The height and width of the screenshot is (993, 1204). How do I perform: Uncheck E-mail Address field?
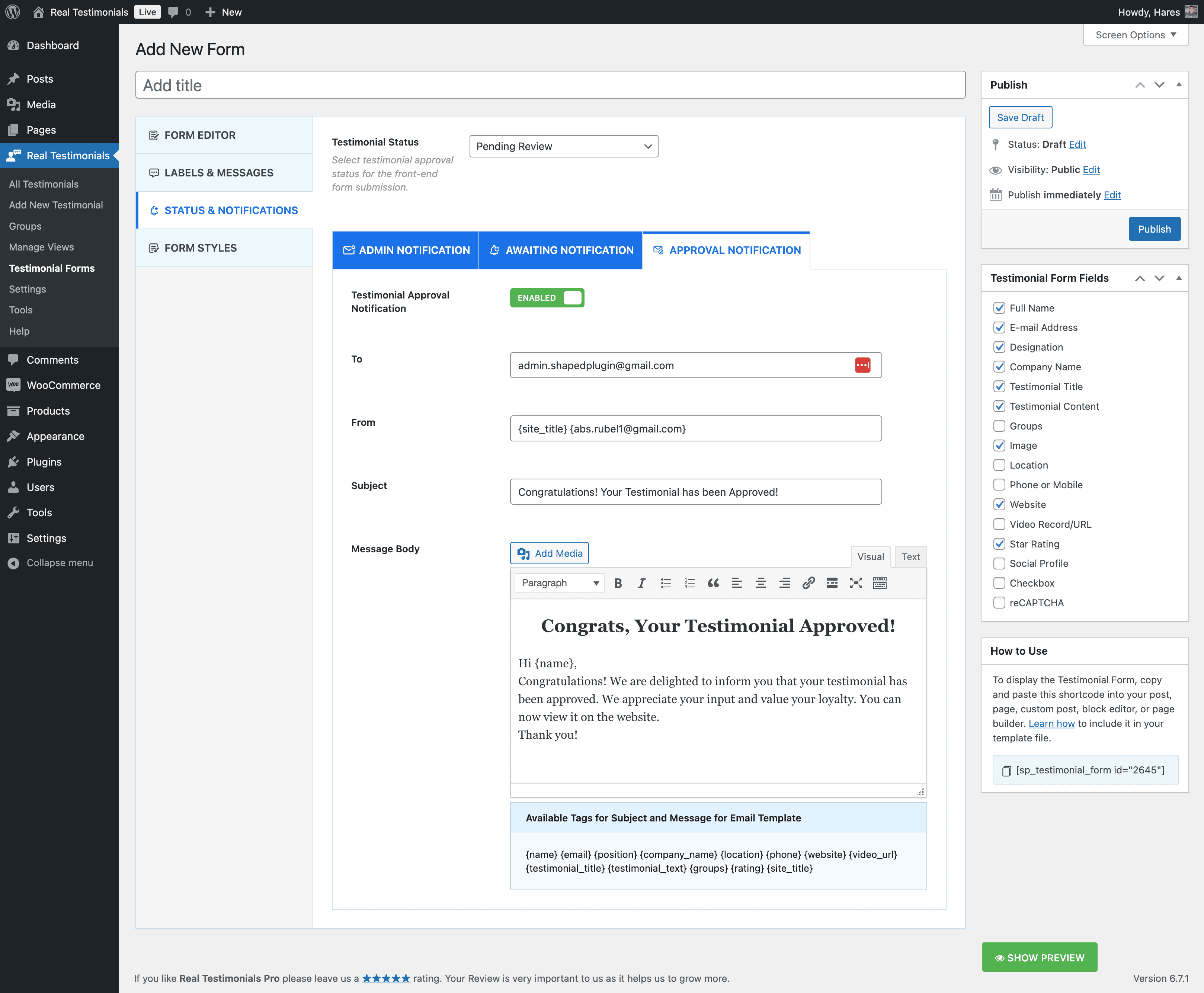999,327
